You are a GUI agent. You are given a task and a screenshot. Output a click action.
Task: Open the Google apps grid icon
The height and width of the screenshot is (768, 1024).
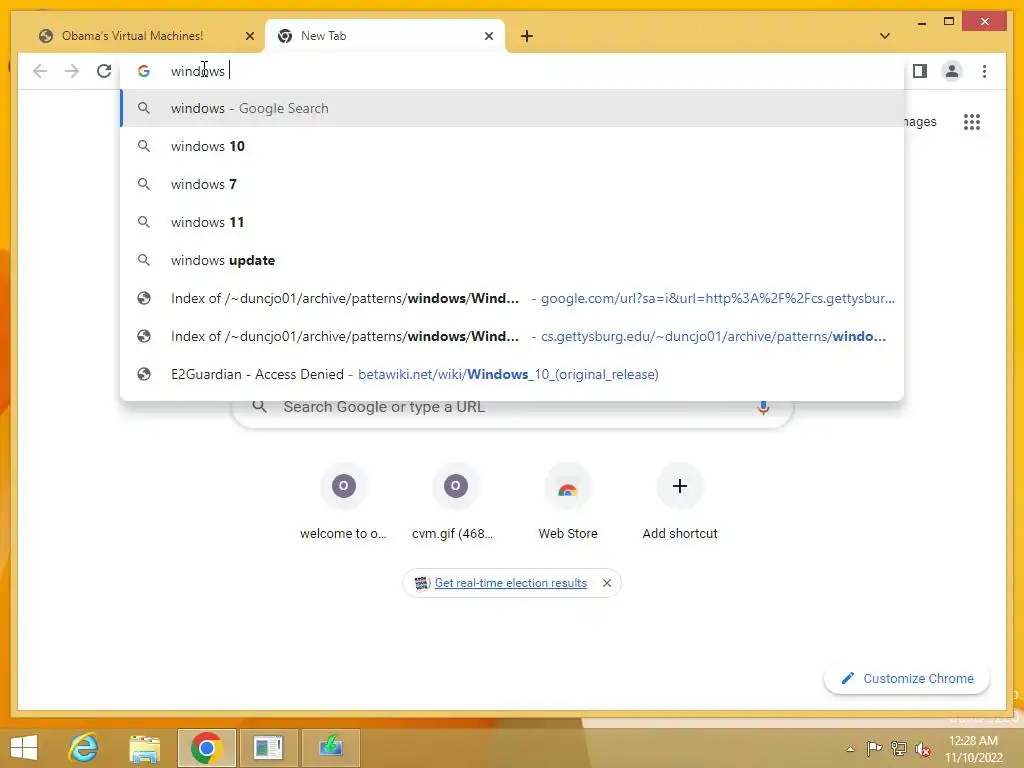(972, 122)
